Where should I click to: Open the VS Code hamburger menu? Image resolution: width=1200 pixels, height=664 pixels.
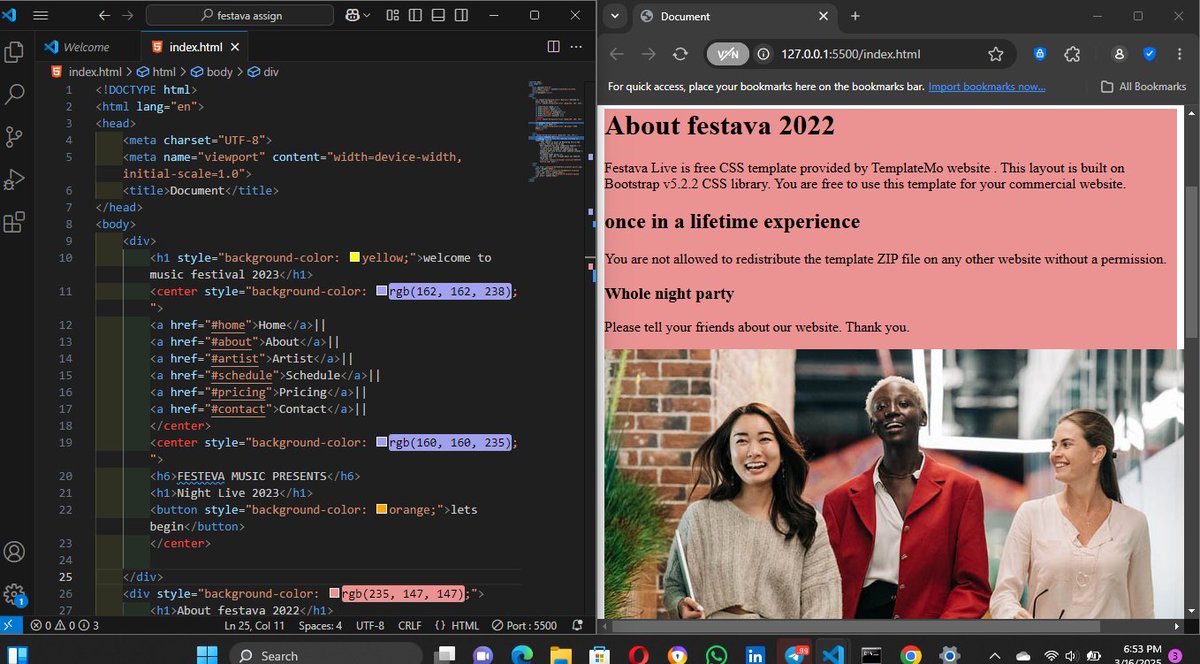pos(41,15)
